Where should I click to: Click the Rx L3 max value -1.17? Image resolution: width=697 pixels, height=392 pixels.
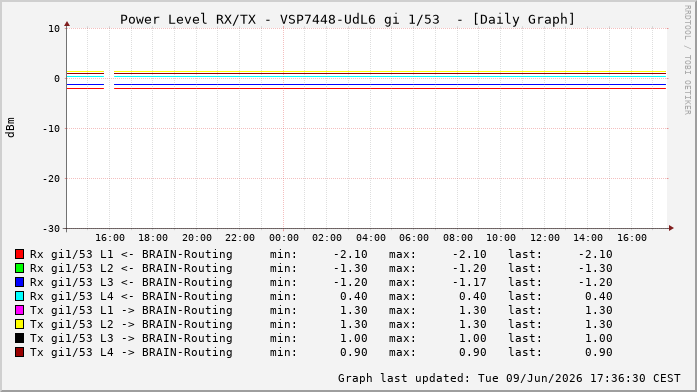(x=469, y=282)
